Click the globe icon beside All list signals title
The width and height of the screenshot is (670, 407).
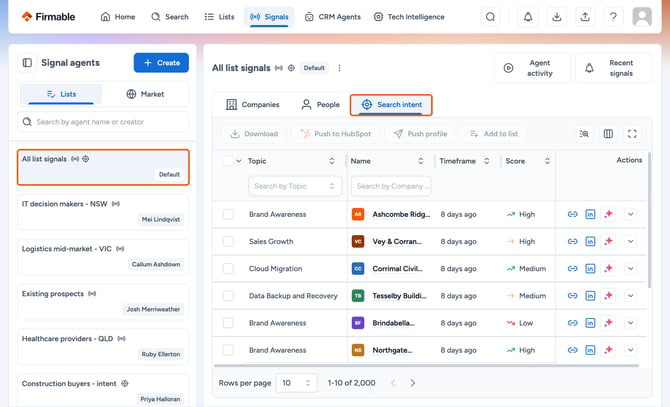coord(291,68)
